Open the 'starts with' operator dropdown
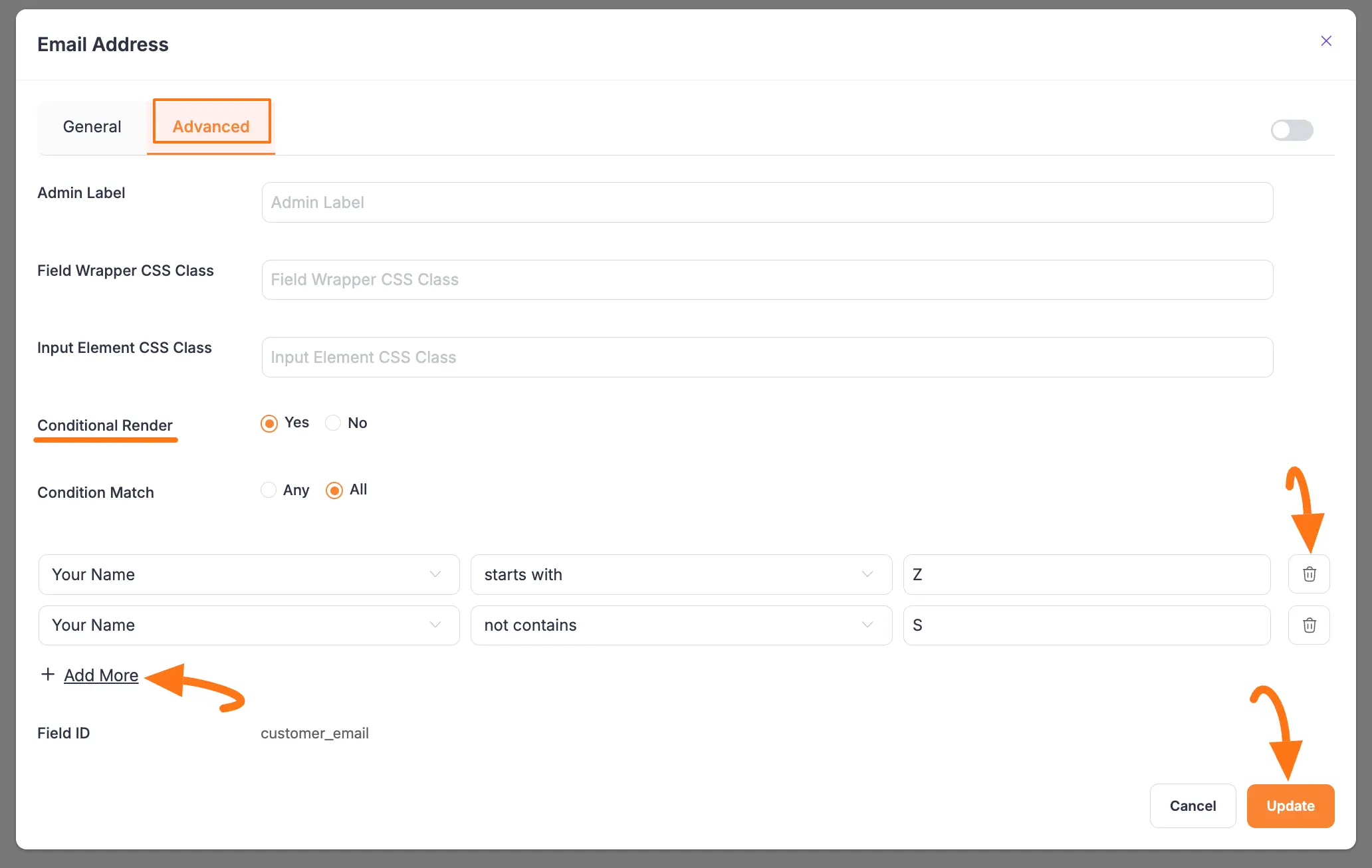The image size is (1372, 868). point(681,574)
